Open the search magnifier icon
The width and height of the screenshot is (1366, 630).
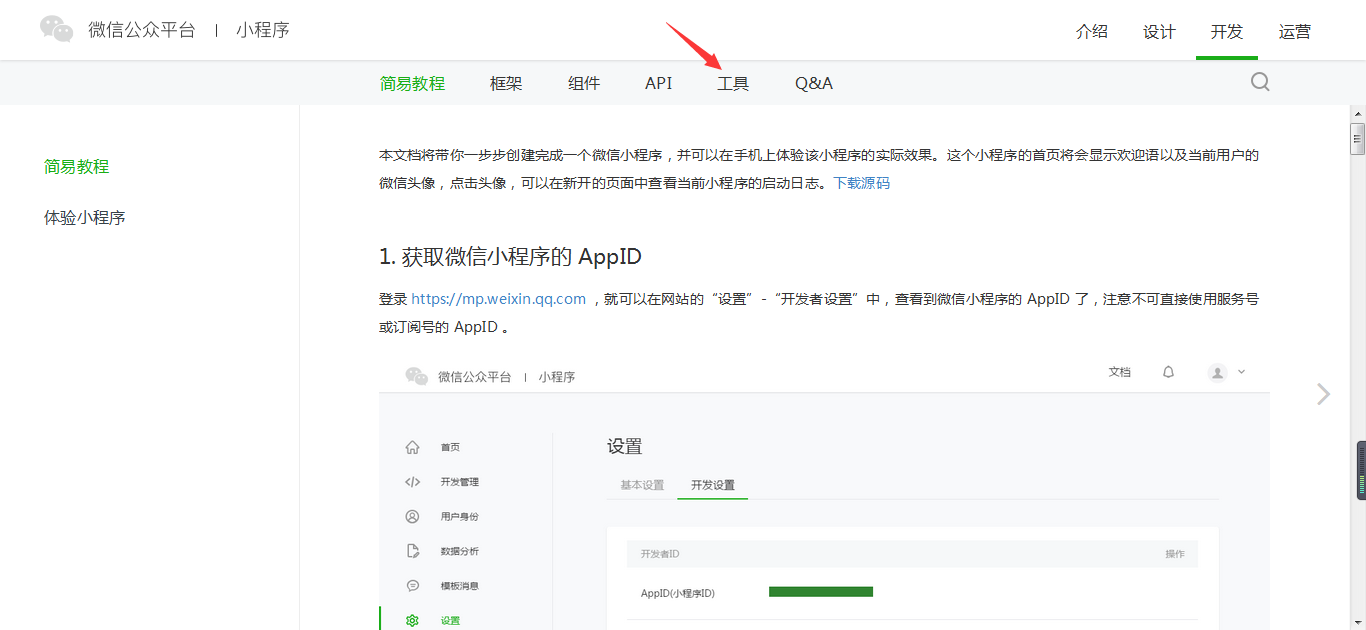coord(1260,82)
